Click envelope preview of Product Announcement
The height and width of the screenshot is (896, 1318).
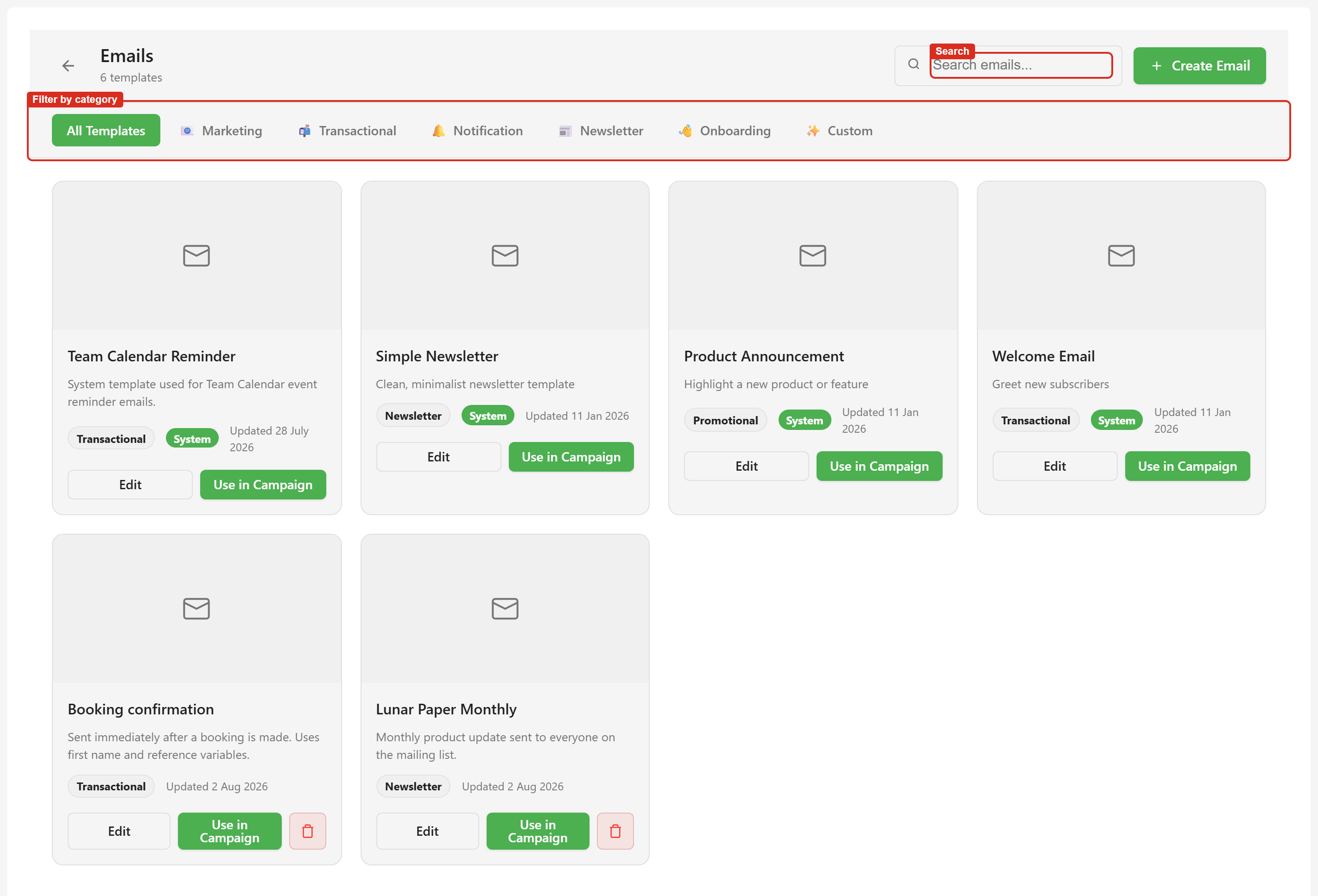pos(813,256)
